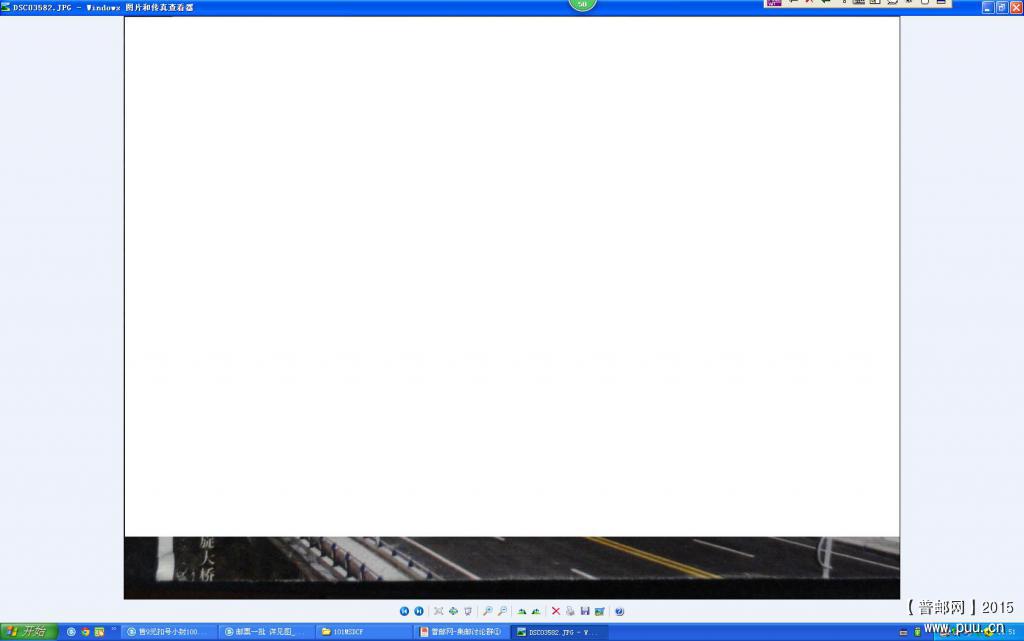The image size is (1024, 641).
Task: Click the Chrome quick launch icon
Action: click(x=85, y=632)
